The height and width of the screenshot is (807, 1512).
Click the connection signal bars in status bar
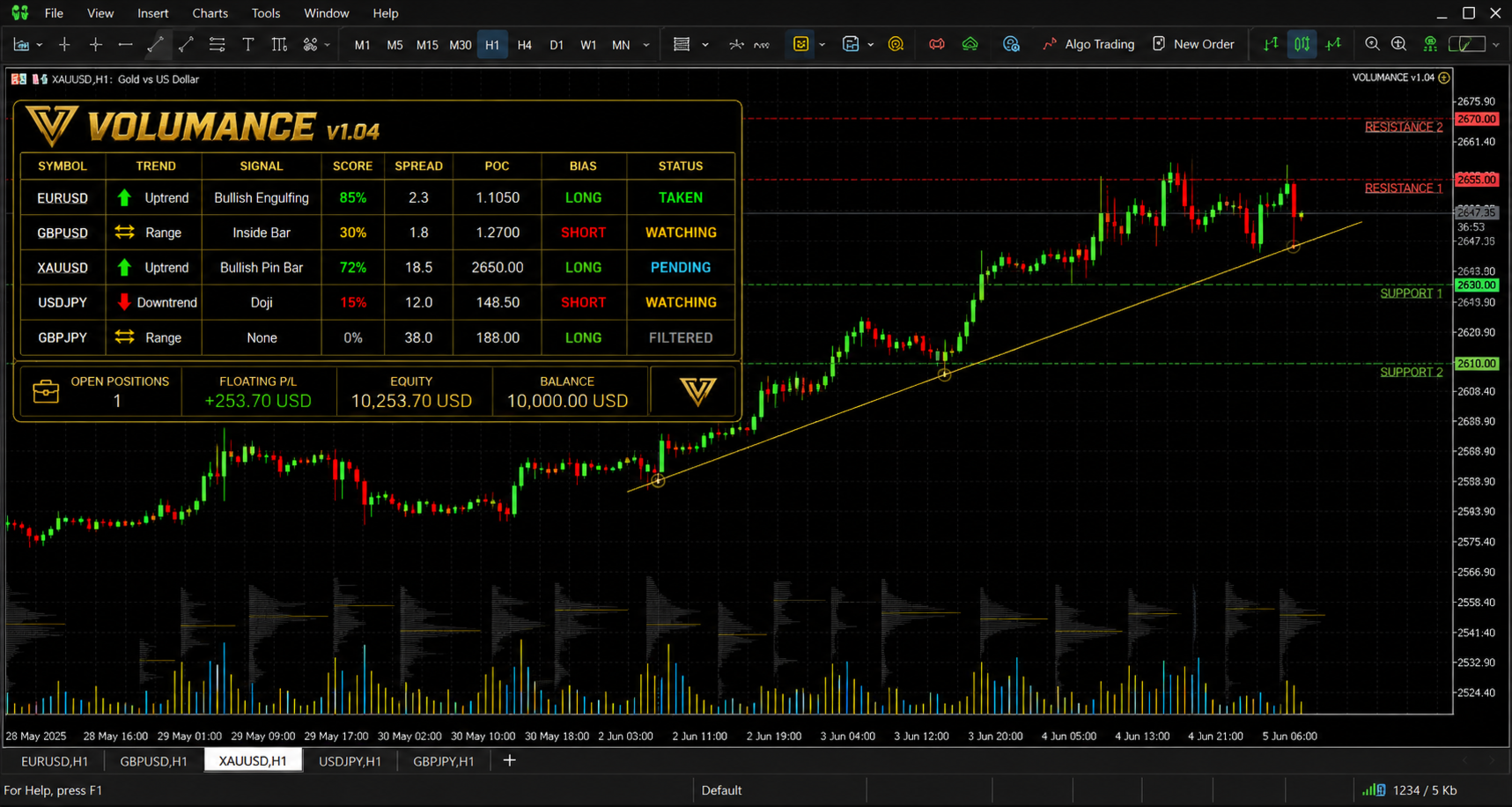point(1374,790)
